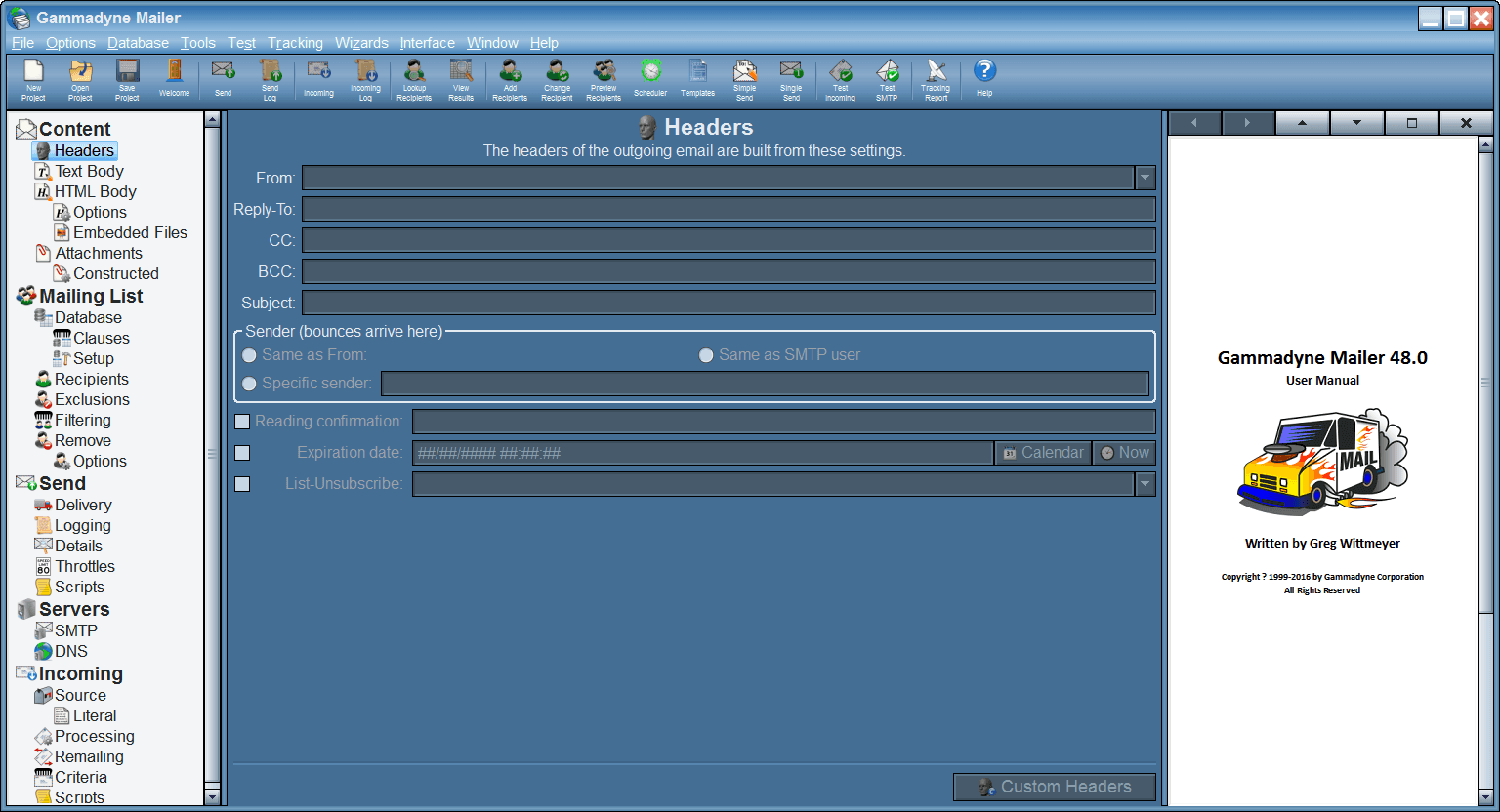1500x812 pixels.
Task: Click the Simple Send icon
Action: 744,80
